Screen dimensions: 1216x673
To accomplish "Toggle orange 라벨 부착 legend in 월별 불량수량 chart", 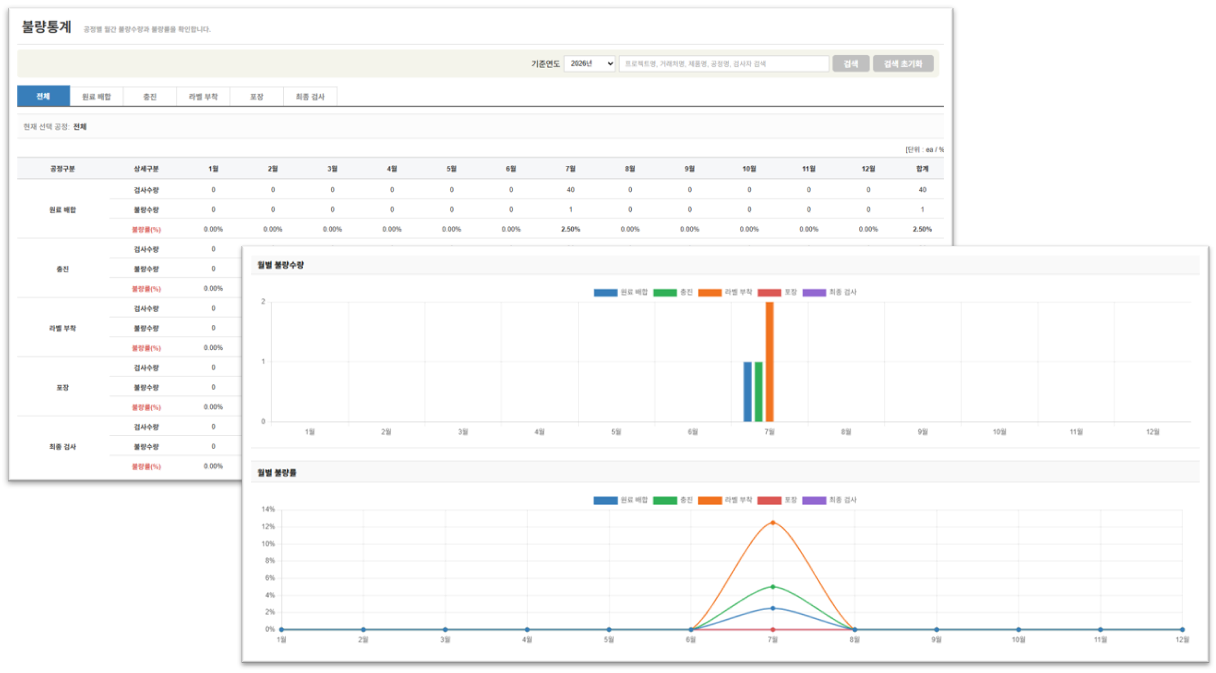I will 725,292.
